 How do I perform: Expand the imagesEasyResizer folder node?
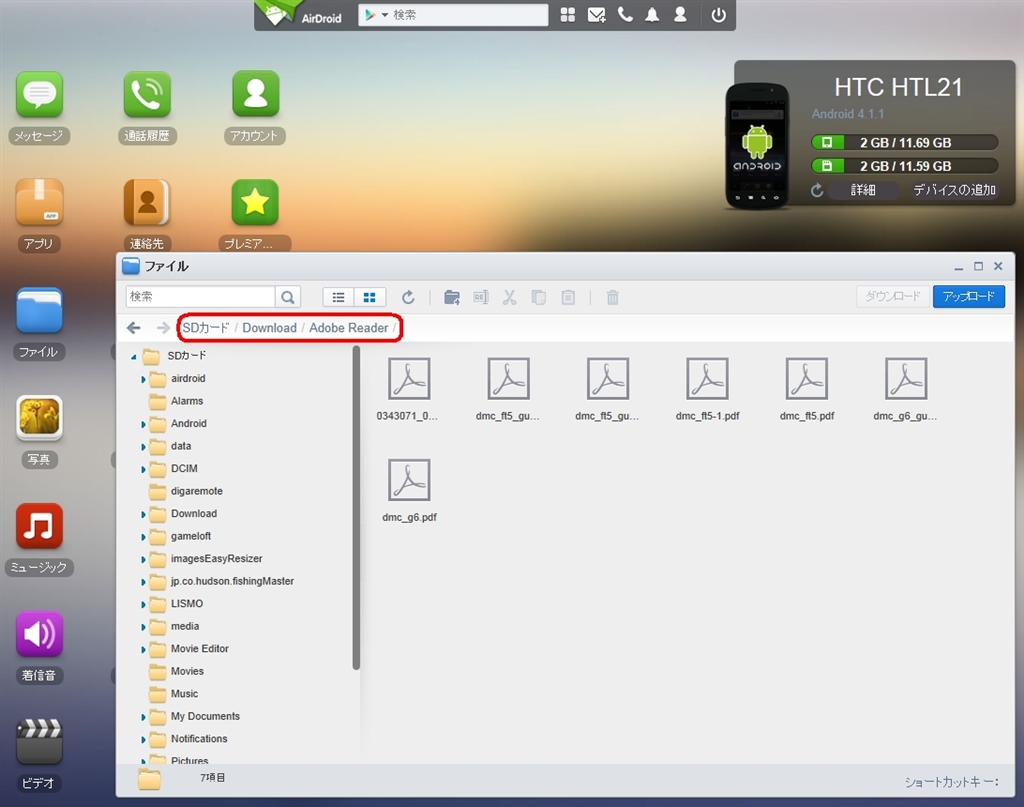pyautogui.click(x=143, y=560)
